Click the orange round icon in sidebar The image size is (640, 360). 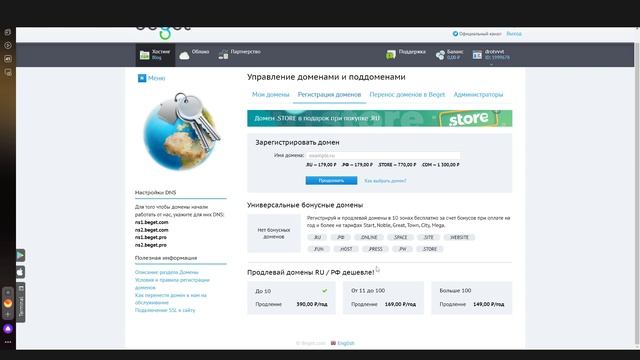click(x=8, y=304)
